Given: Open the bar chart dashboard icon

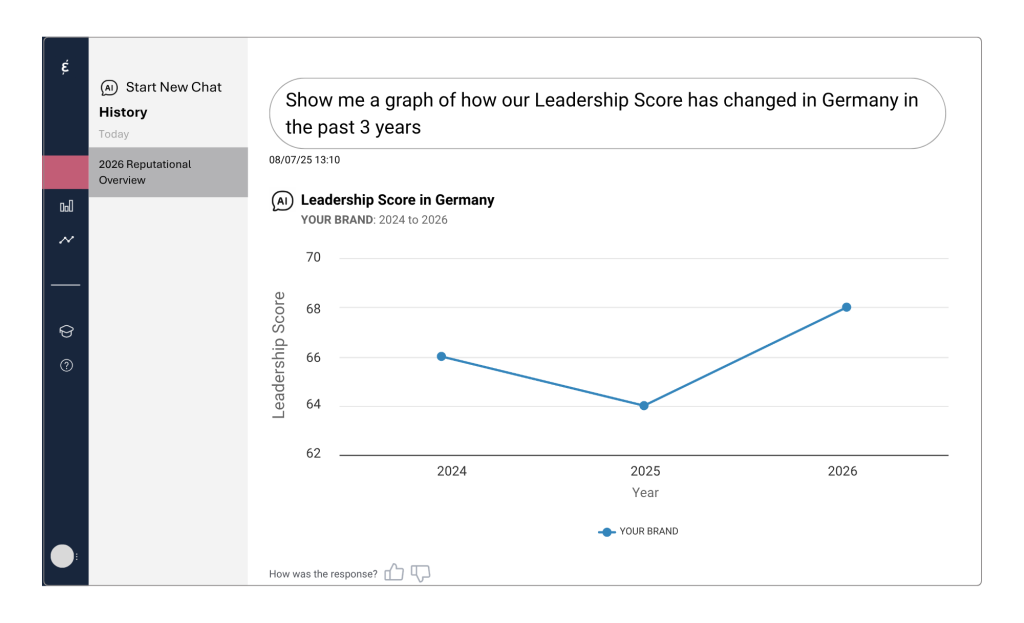Looking at the screenshot, I should tap(66, 206).
